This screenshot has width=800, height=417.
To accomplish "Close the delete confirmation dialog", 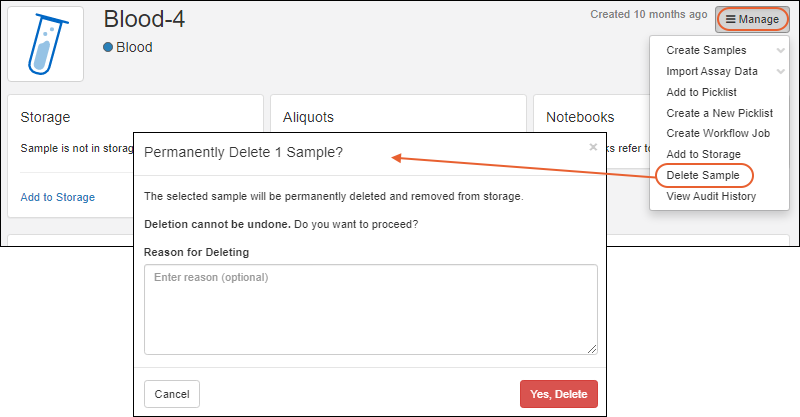I will pyautogui.click(x=593, y=147).
